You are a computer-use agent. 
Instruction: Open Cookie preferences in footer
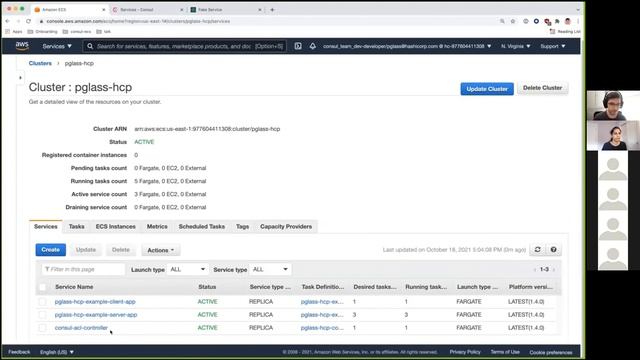(x=551, y=352)
